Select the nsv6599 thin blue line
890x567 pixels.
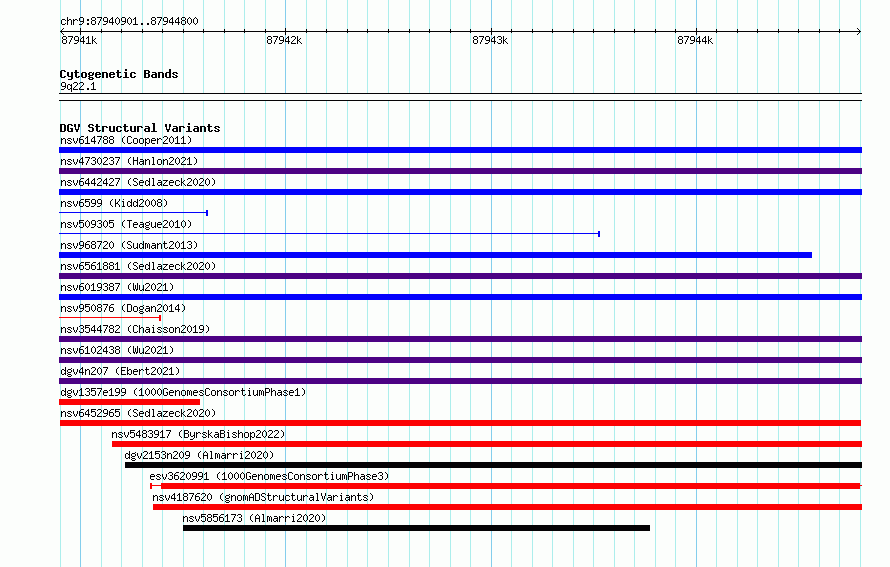(133, 213)
